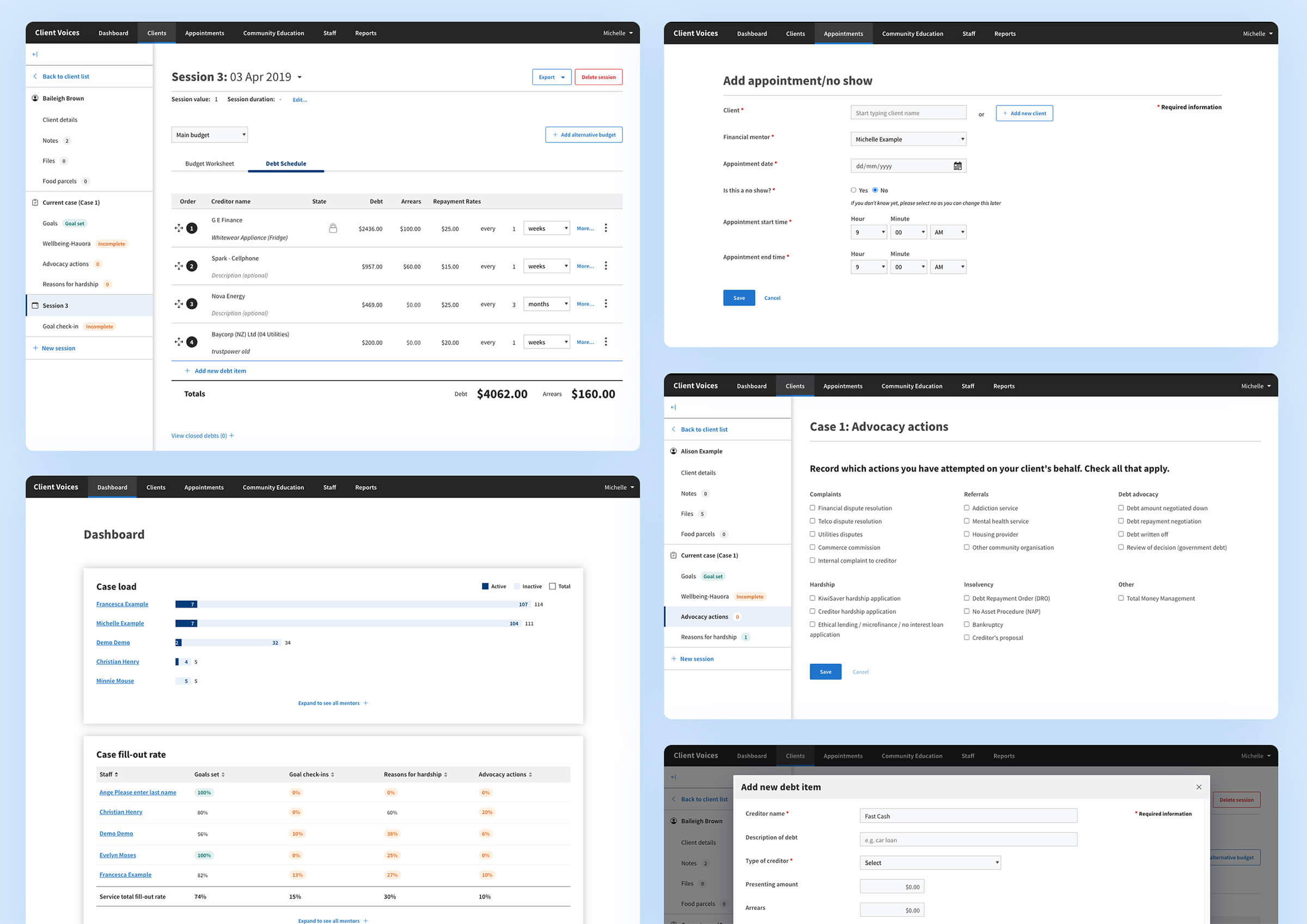The width and height of the screenshot is (1307, 924).
Task: Open the Main budget dropdown
Action: pyautogui.click(x=209, y=134)
